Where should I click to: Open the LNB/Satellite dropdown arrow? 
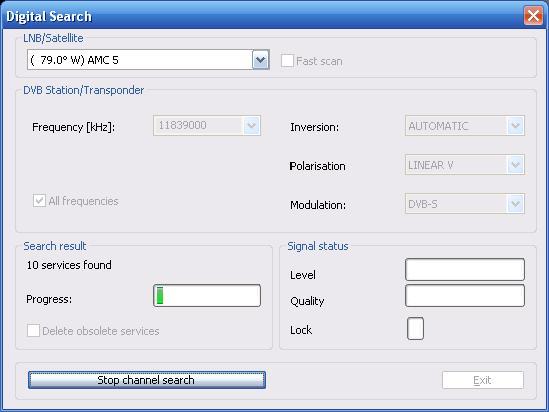tap(260, 60)
